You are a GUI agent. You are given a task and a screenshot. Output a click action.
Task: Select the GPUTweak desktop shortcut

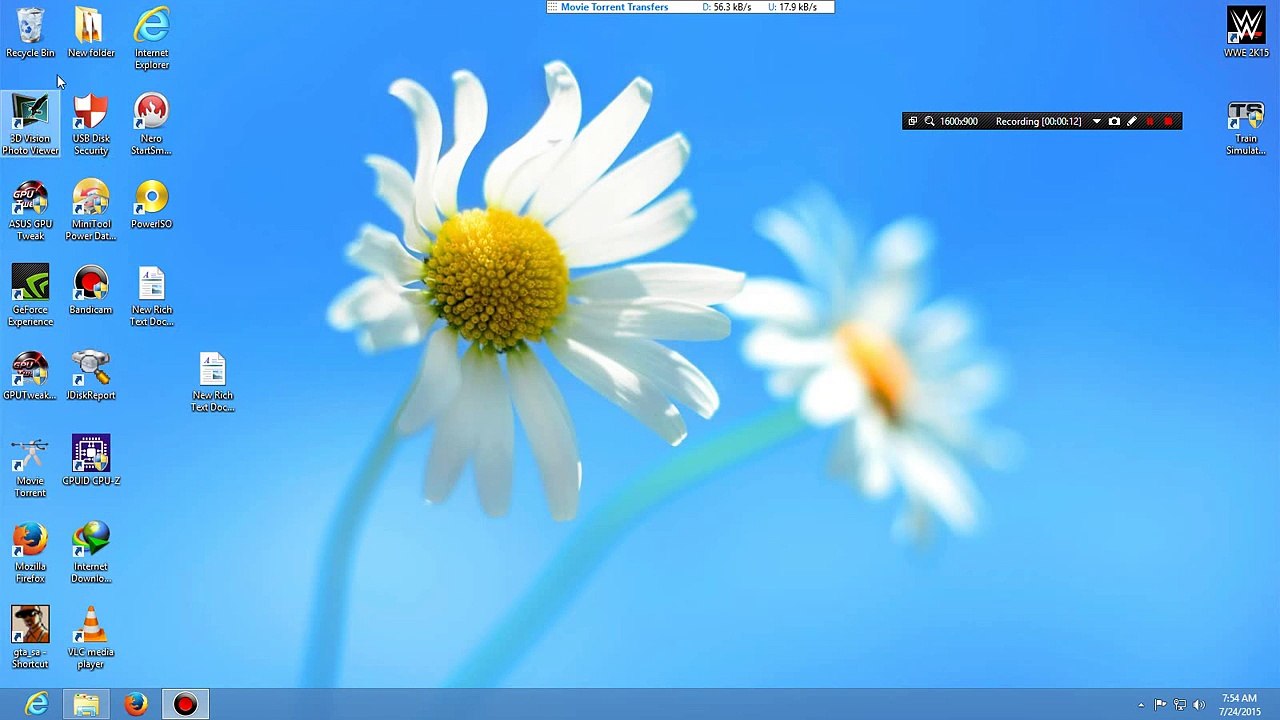(30, 376)
